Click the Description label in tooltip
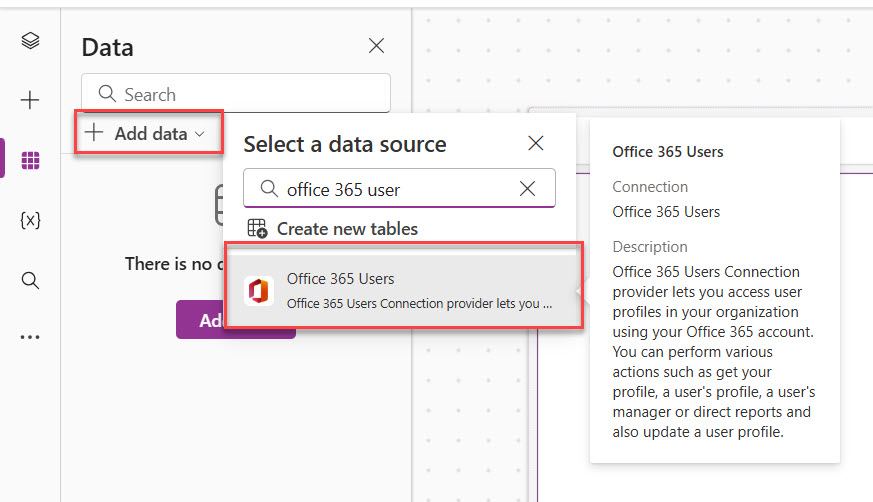873x502 pixels. (x=650, y=247)
